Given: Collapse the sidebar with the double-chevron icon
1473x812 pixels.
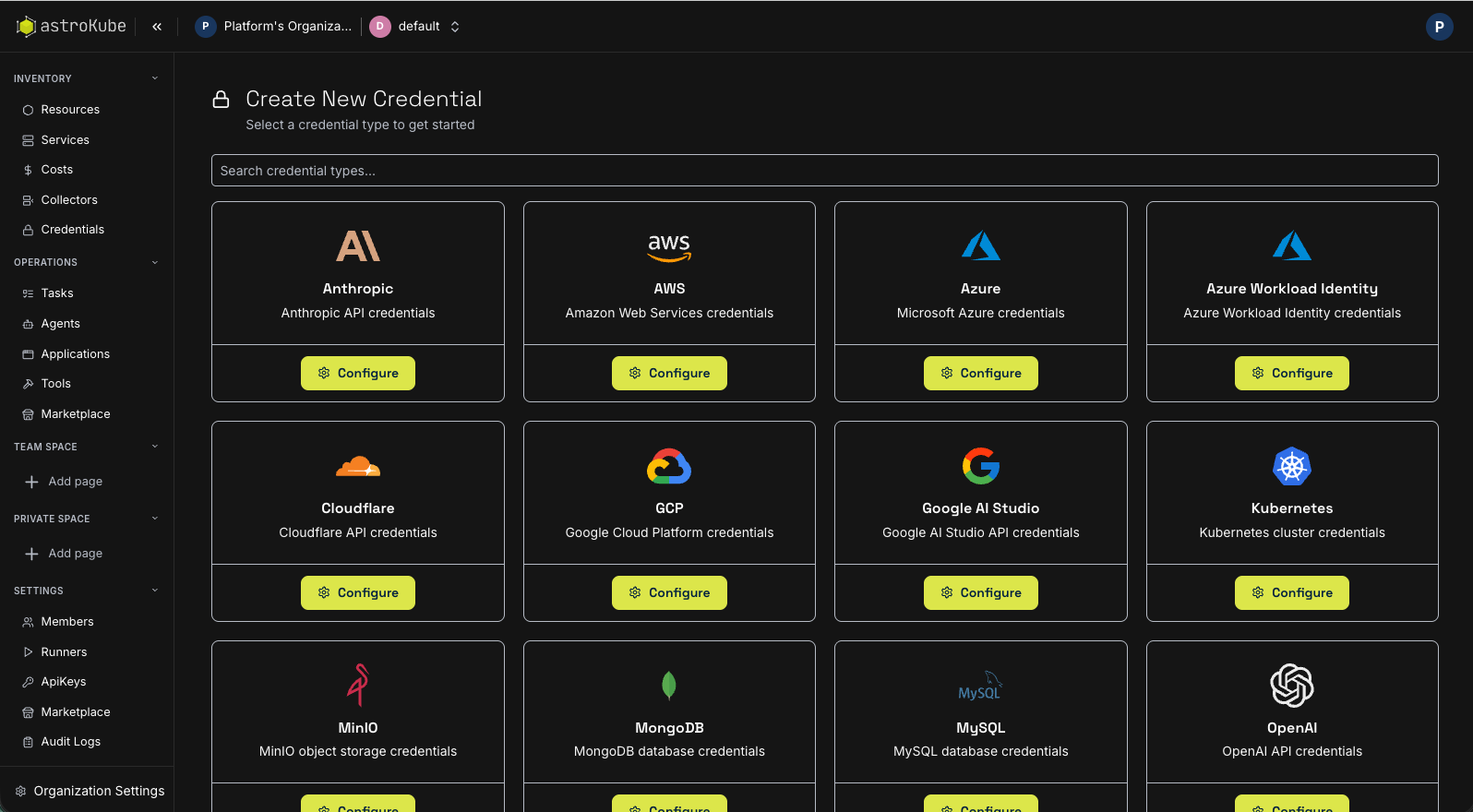Looking at the screenshot, I should pyautogui.click(x=157, y=27).
